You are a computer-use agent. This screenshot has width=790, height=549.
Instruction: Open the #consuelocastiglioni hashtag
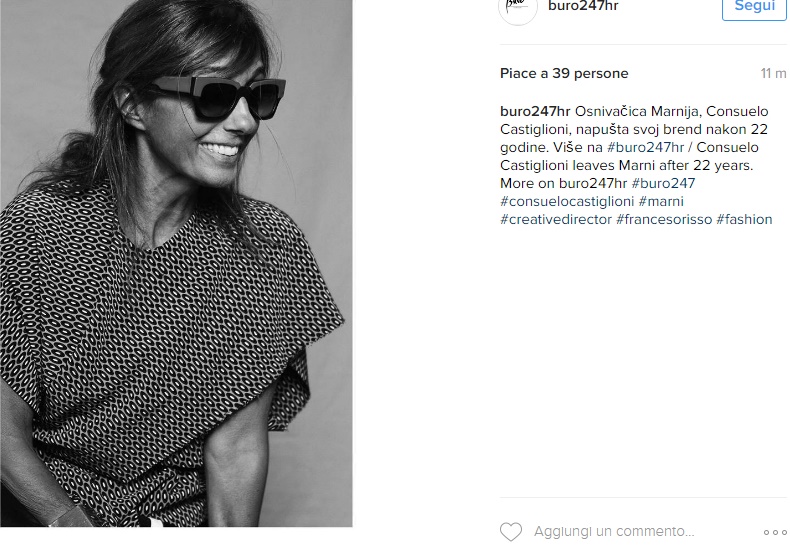[567, 201]
